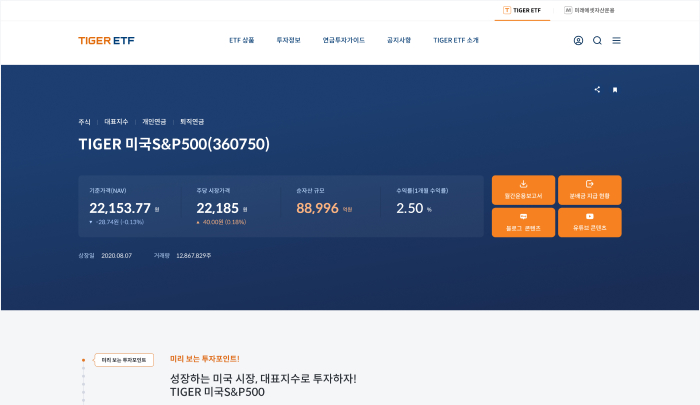Click the 기준가격(NAV) label
This screenshot has height=405, width=700.
click(x=108, y=191)
